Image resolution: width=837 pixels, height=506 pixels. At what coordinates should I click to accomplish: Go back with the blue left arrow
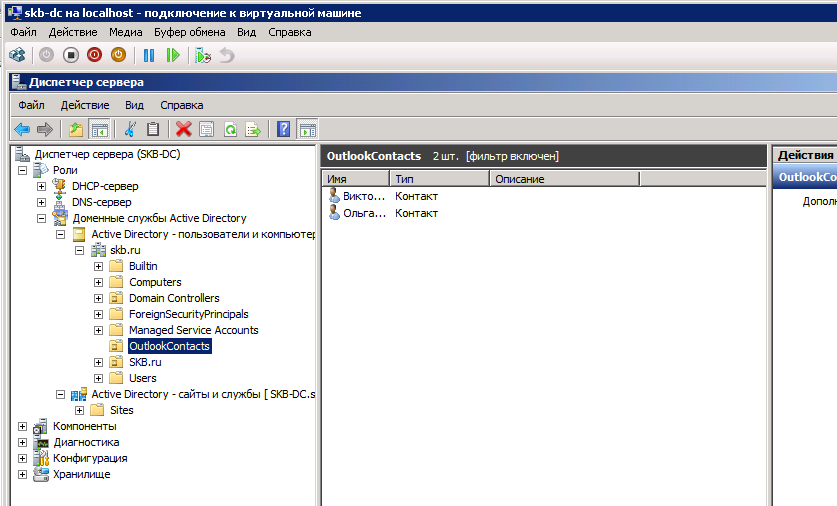(22, 129)
